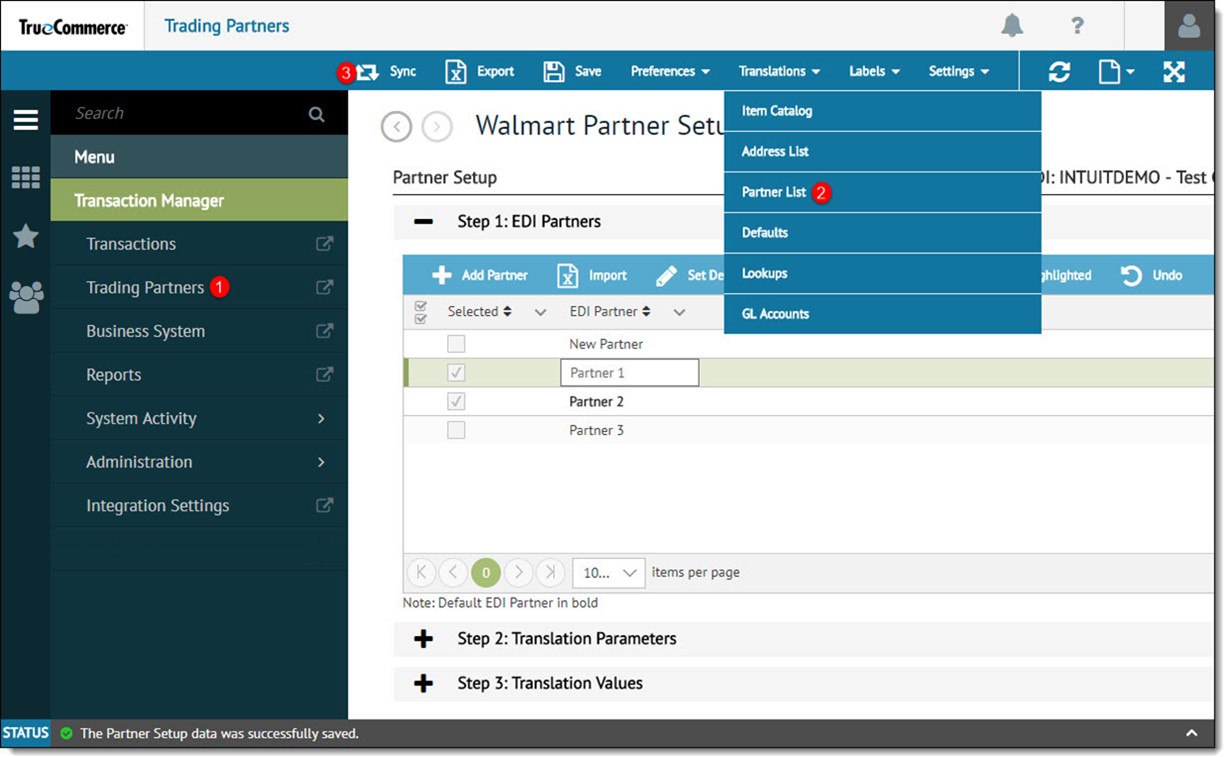Open Reports in new window icon
This screenshot has height=757, width=1224.
pos(324,374)
